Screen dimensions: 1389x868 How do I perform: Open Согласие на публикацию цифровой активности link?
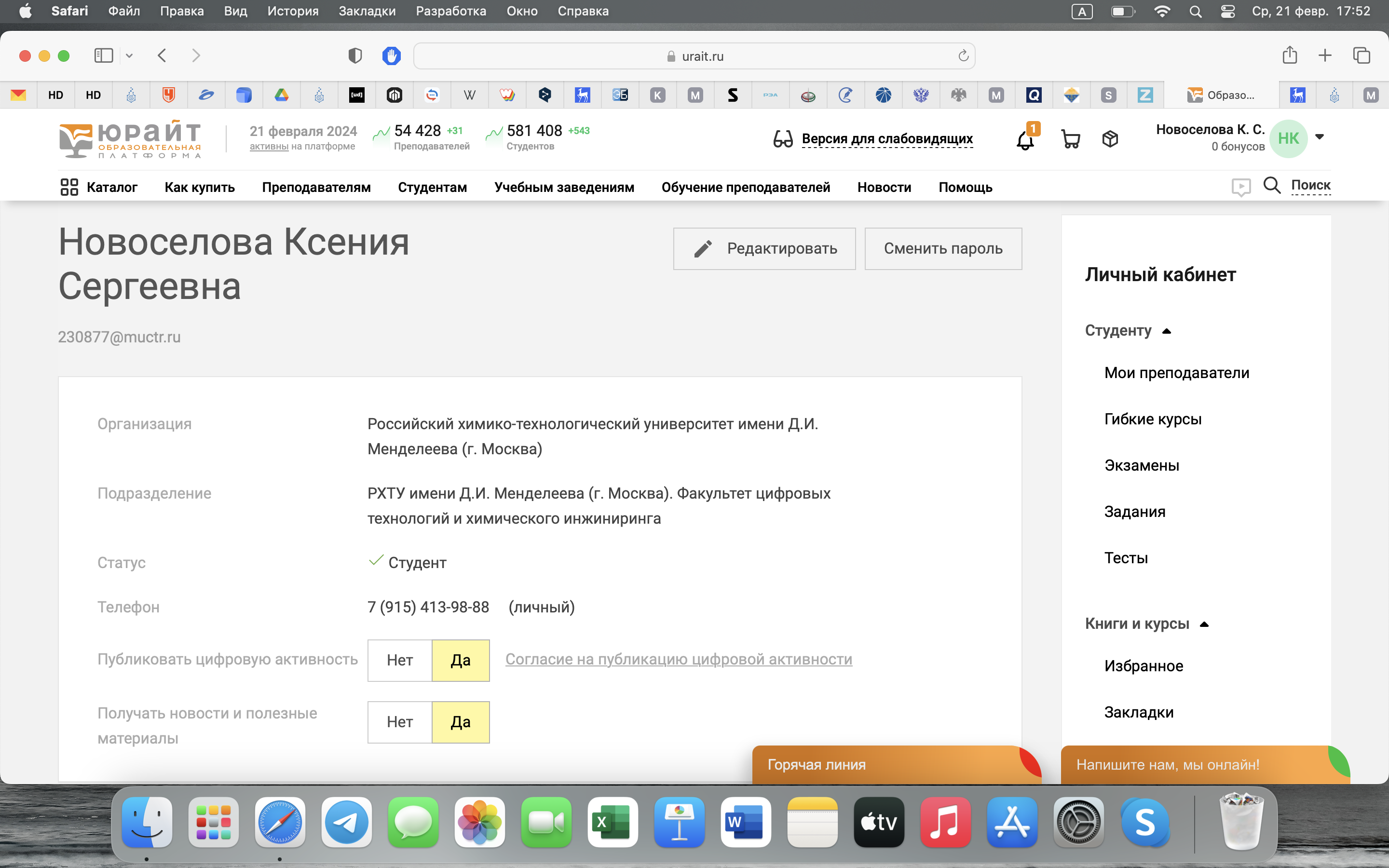pos(679,659)
